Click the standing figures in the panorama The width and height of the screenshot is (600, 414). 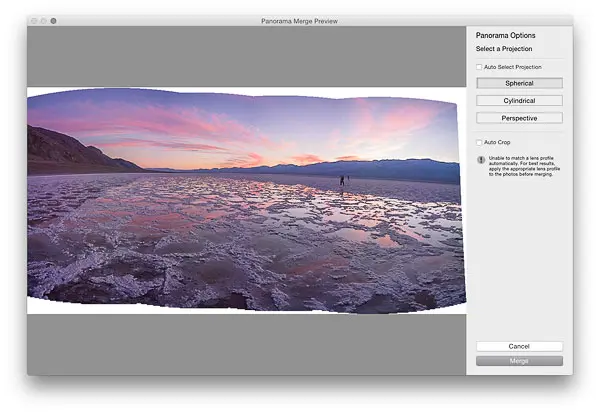[343, 181]
